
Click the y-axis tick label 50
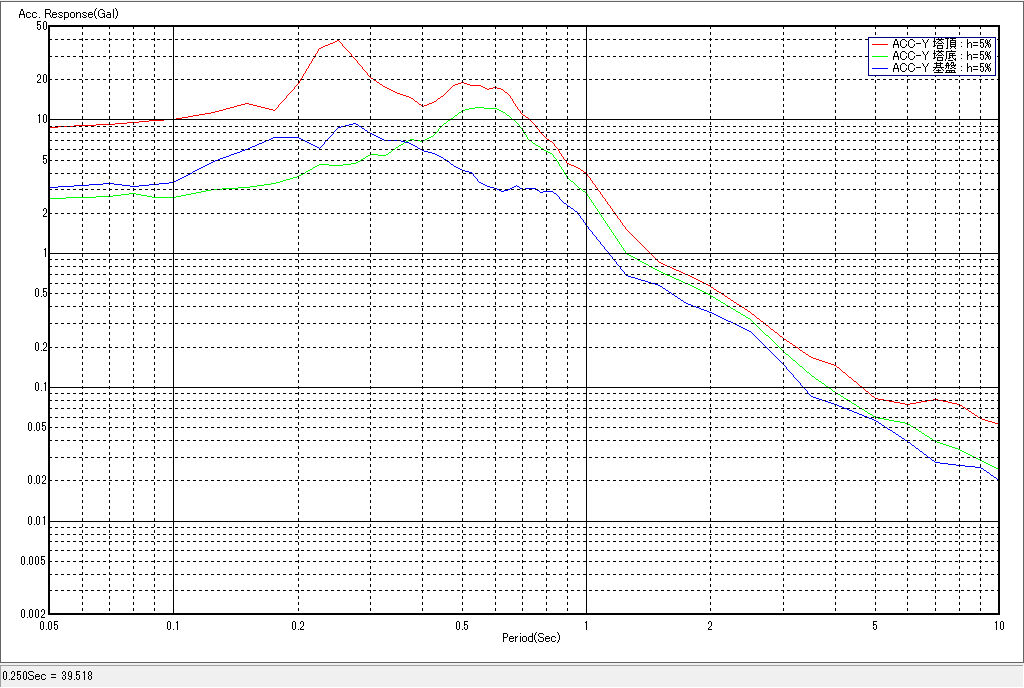click(42, 26)
